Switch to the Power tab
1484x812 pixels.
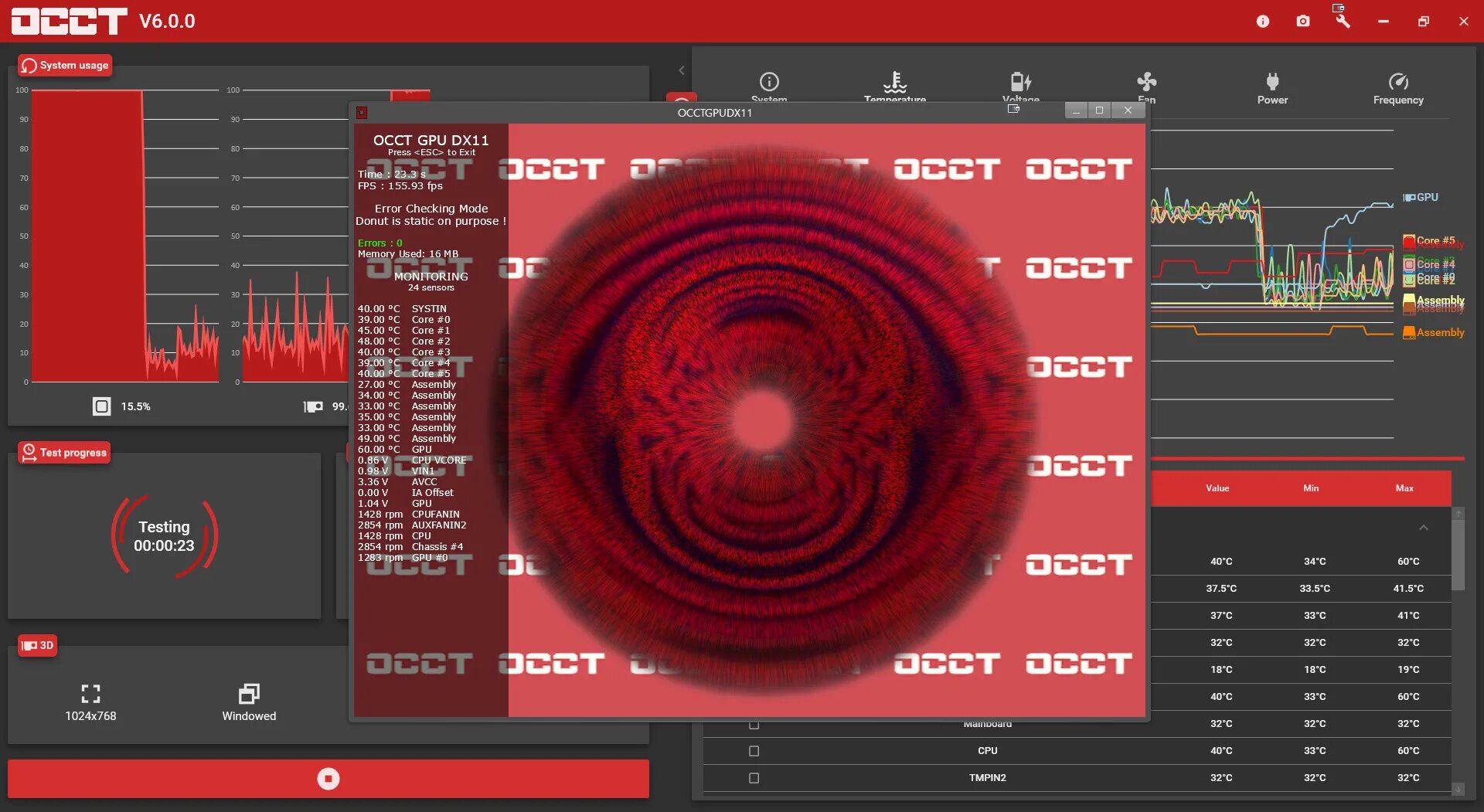[x=1273, y=88]
